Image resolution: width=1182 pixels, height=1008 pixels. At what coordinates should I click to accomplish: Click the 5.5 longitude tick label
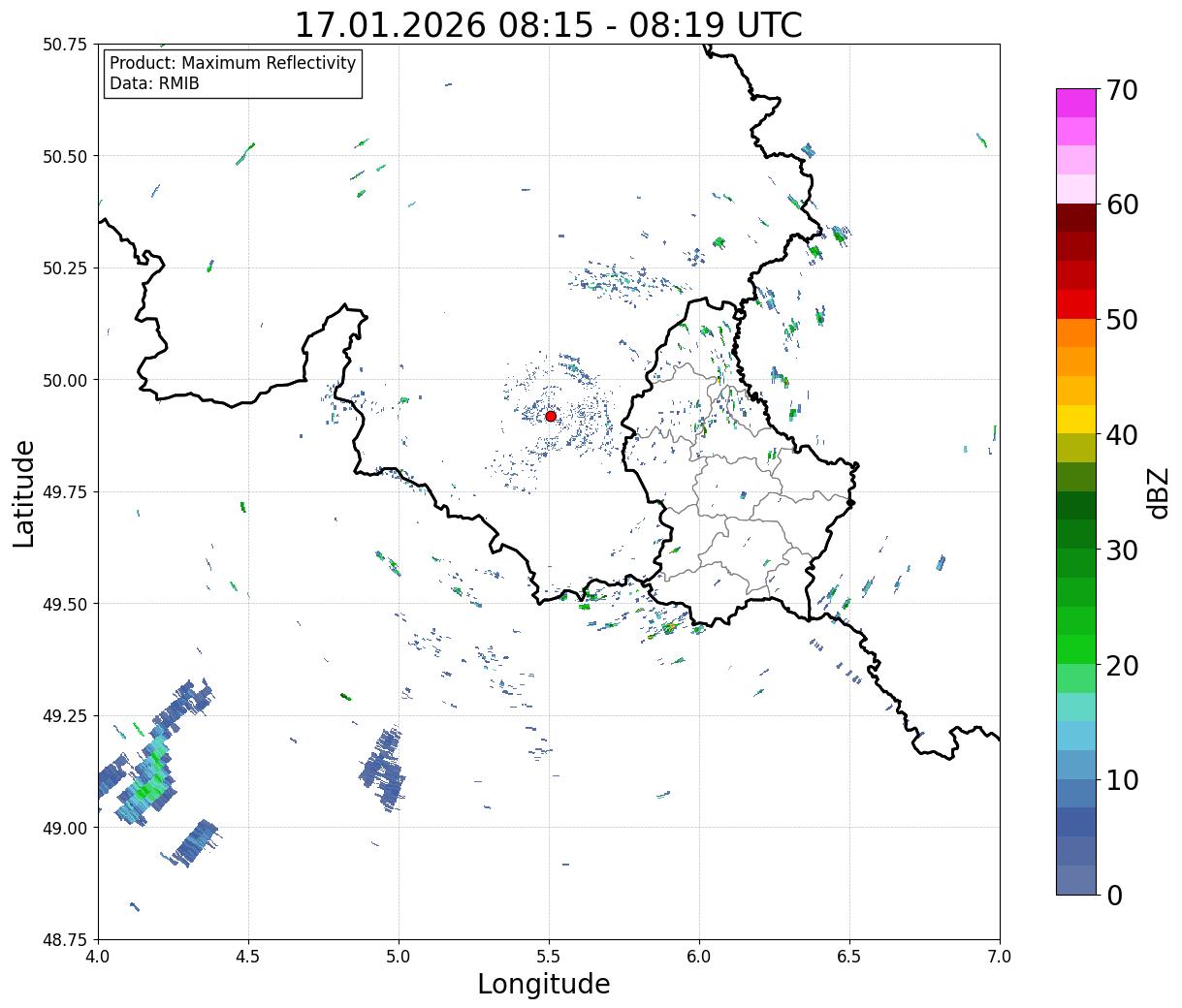tap(549, 957)
